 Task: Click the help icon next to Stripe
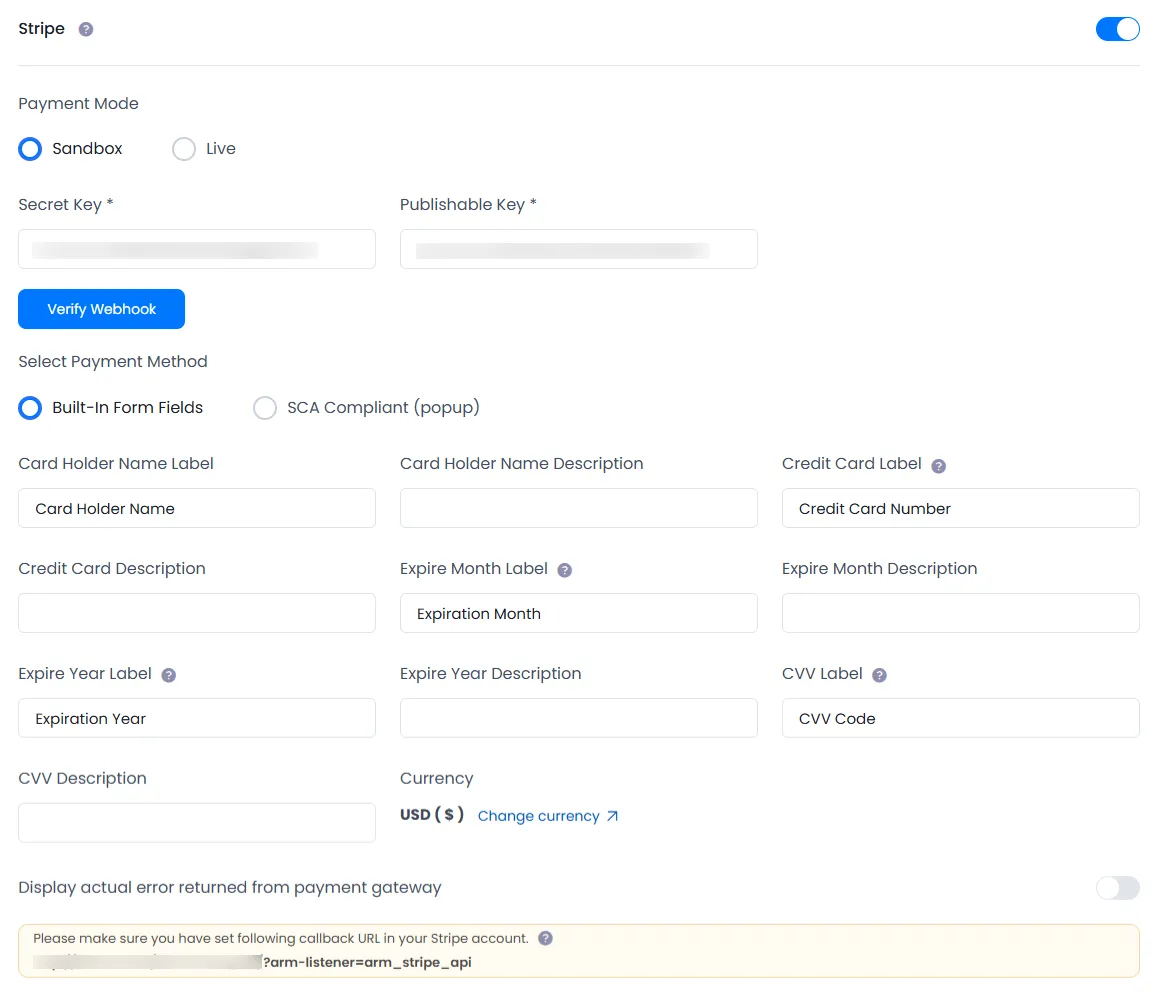pyautogui.click(x=86, y=29)
